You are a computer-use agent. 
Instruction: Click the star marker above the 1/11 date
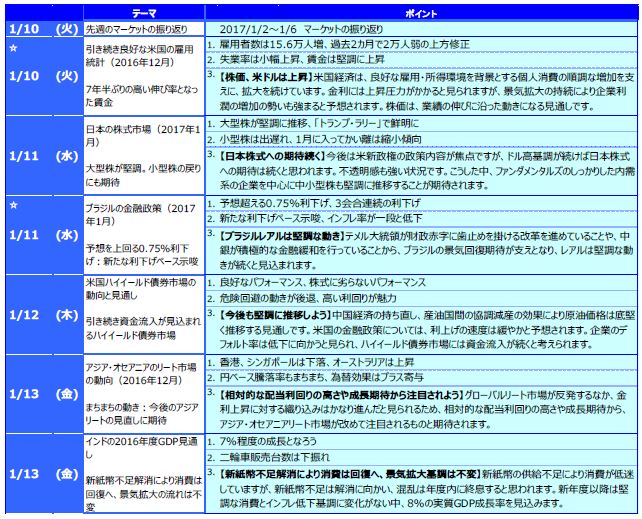pos(9,205)
